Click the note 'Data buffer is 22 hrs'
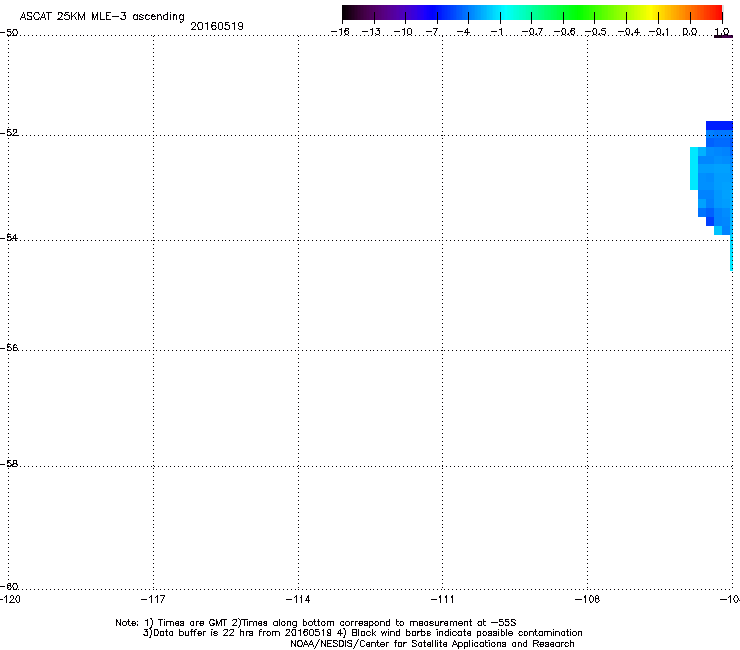 (198, 633)
